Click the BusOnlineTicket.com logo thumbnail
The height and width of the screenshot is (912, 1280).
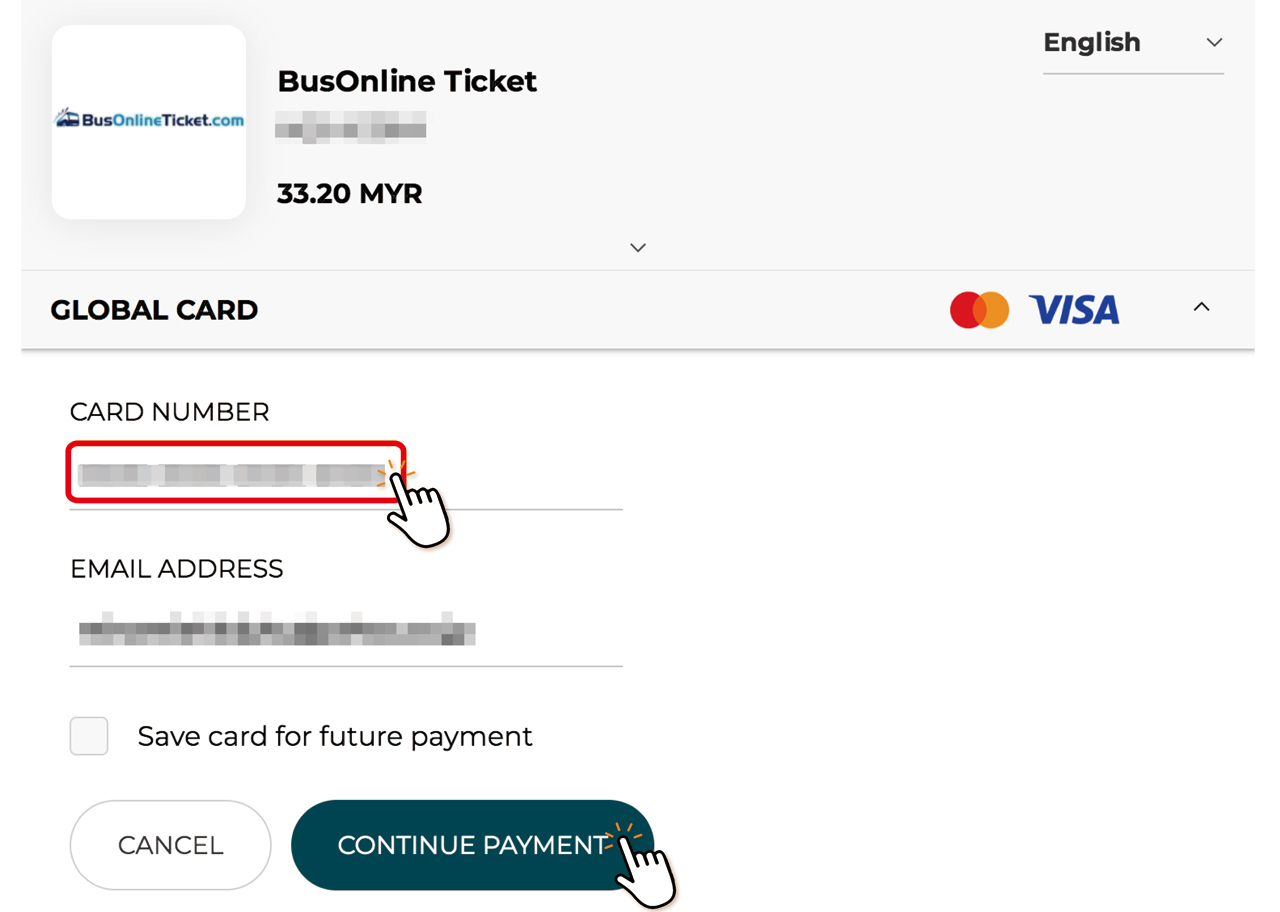point(149,121)
